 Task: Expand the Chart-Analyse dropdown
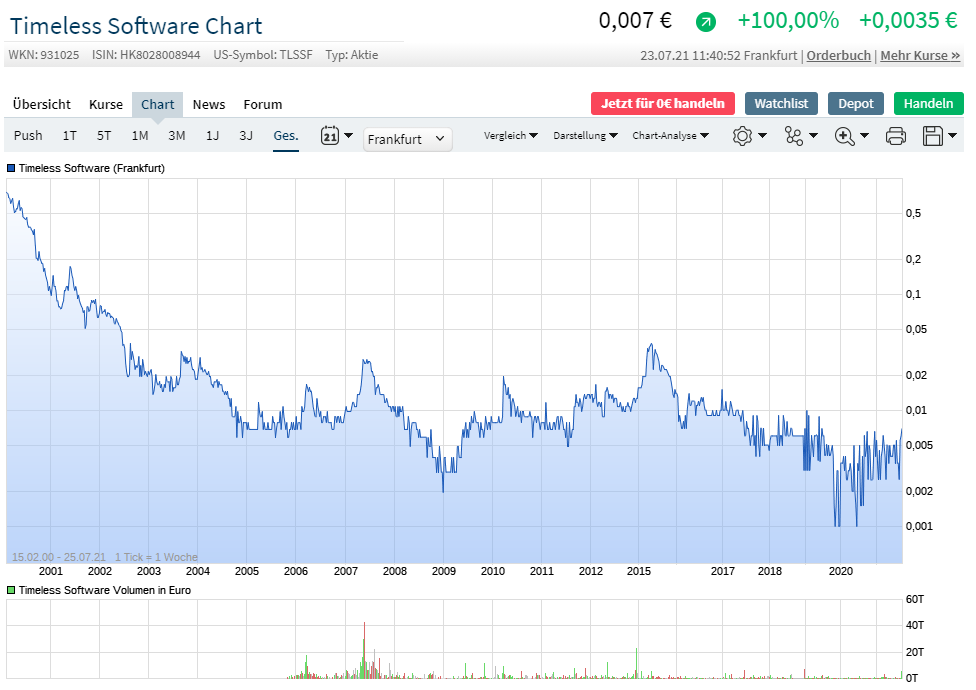coord(670,136)
